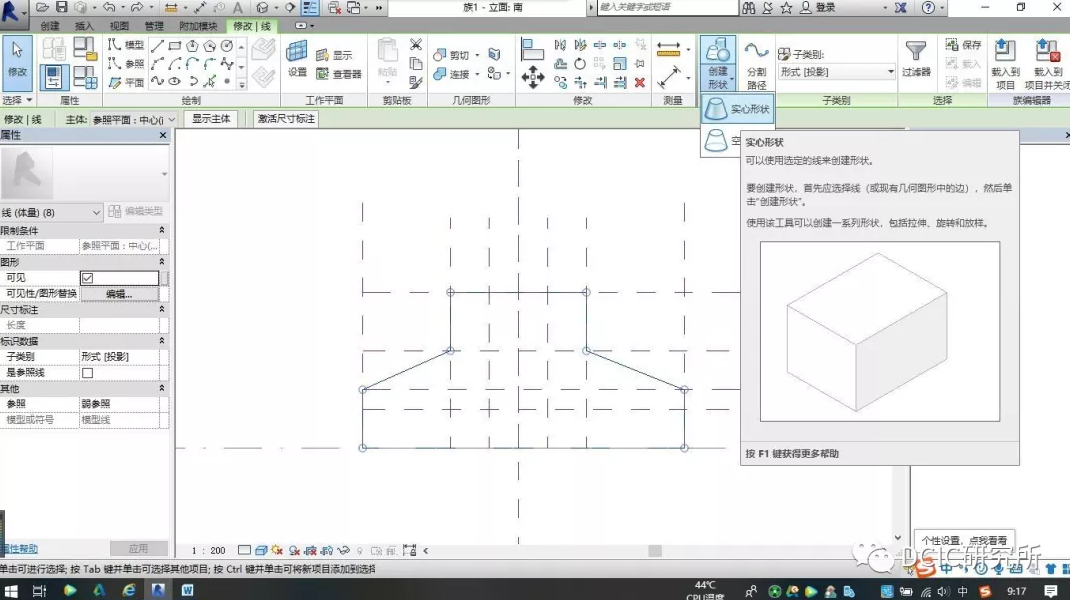
Task: Open the Windows Start menu
Action: 11,590
